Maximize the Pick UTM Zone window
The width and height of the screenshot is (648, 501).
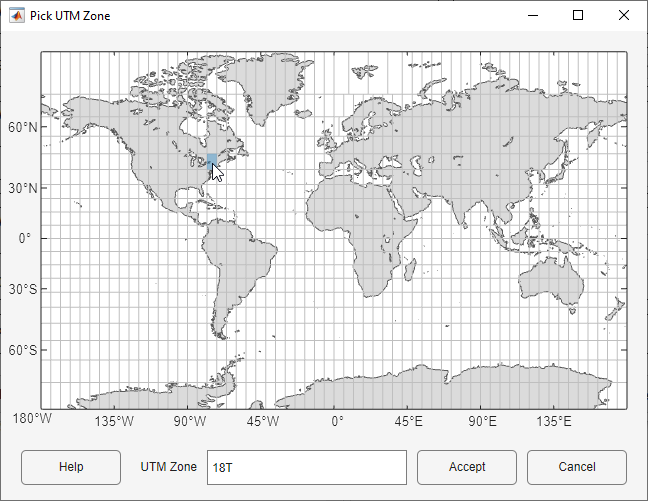coord(578,16)
